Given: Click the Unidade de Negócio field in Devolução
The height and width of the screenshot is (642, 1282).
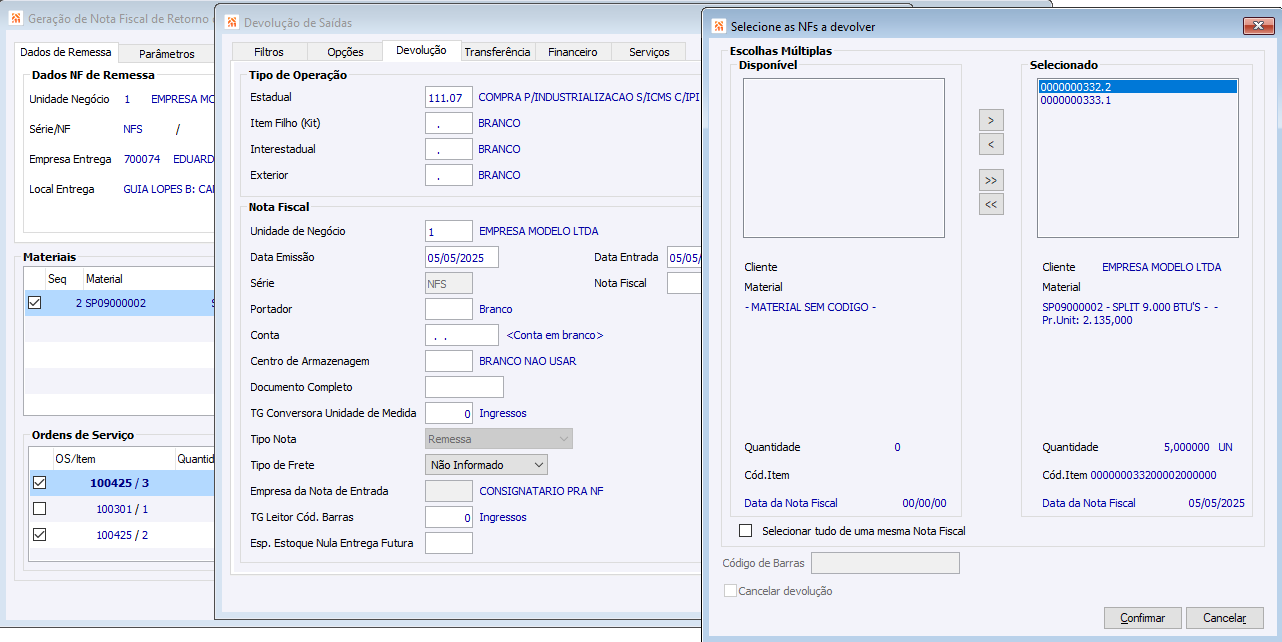Looking at the screenshot, I should 448,231.
